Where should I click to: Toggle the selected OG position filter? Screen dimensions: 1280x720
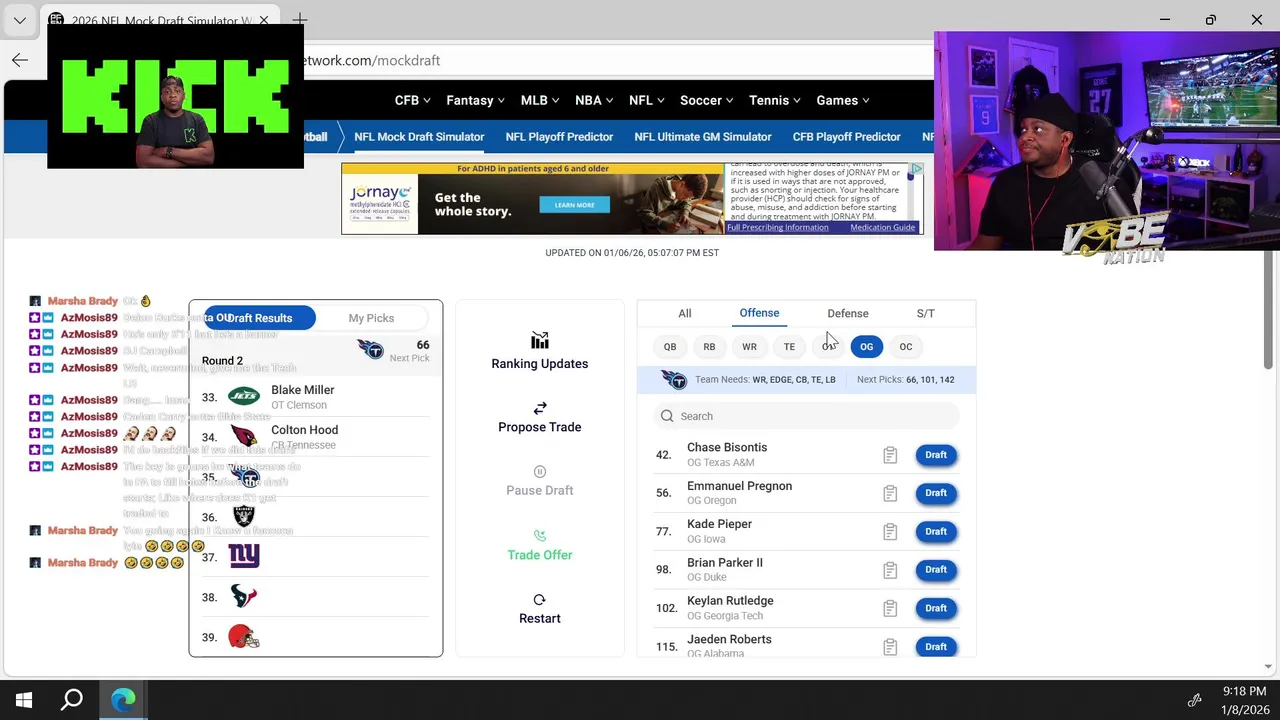pos(867,347)
